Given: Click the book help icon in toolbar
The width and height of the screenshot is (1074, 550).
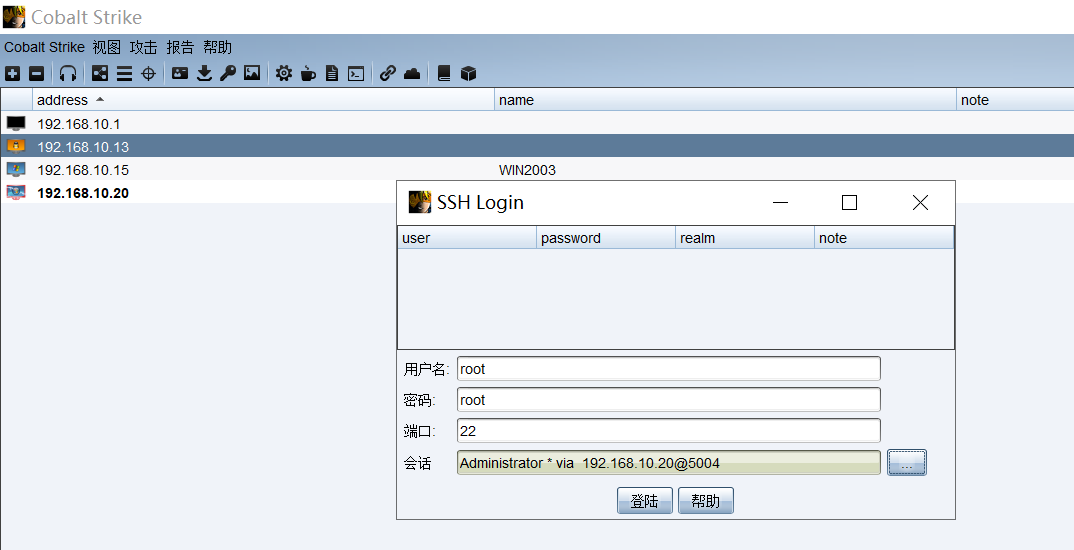Looking at the screenshot, I should [444, 73].
